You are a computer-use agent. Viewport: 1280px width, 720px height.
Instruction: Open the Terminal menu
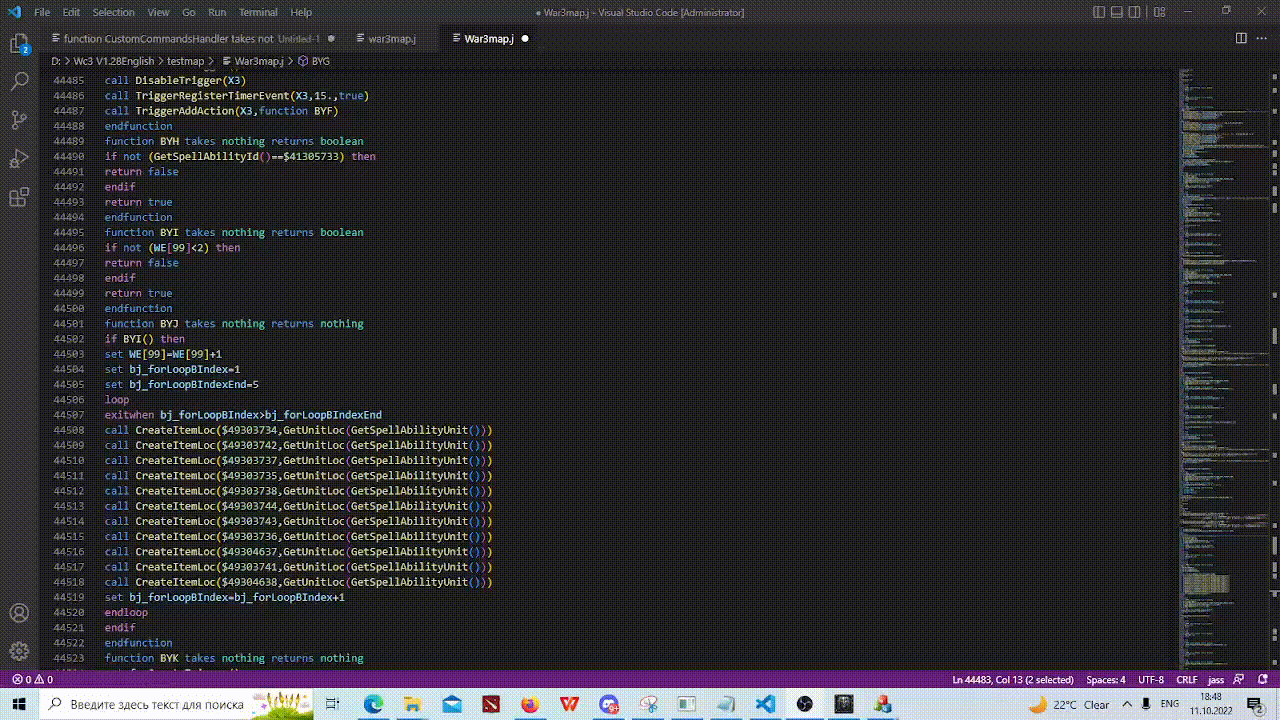tap(258, 12)
